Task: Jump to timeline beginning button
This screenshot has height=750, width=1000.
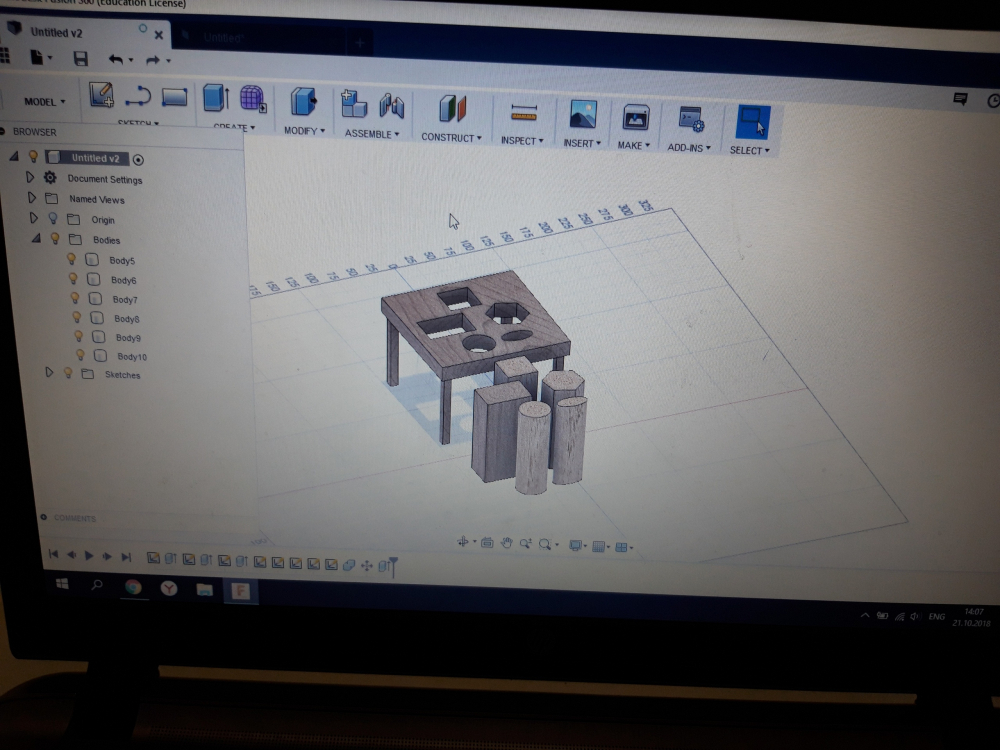Action: coord(54,554)
